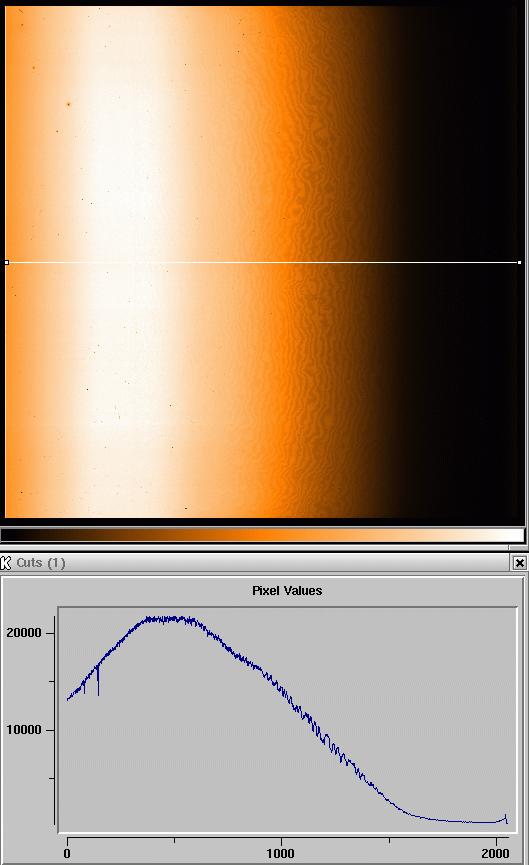This screenshot has height=865, width=529.
Task: Select the right endpoint handle of cut line
Action: [520, 263]
